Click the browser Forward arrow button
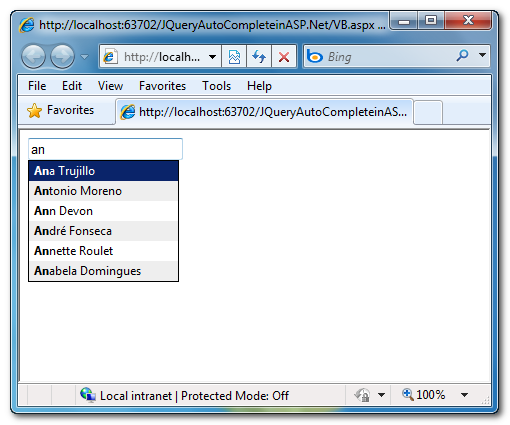The width and height of the screenshot is (510, 425). pyautogui.click(x=62, y=56)
